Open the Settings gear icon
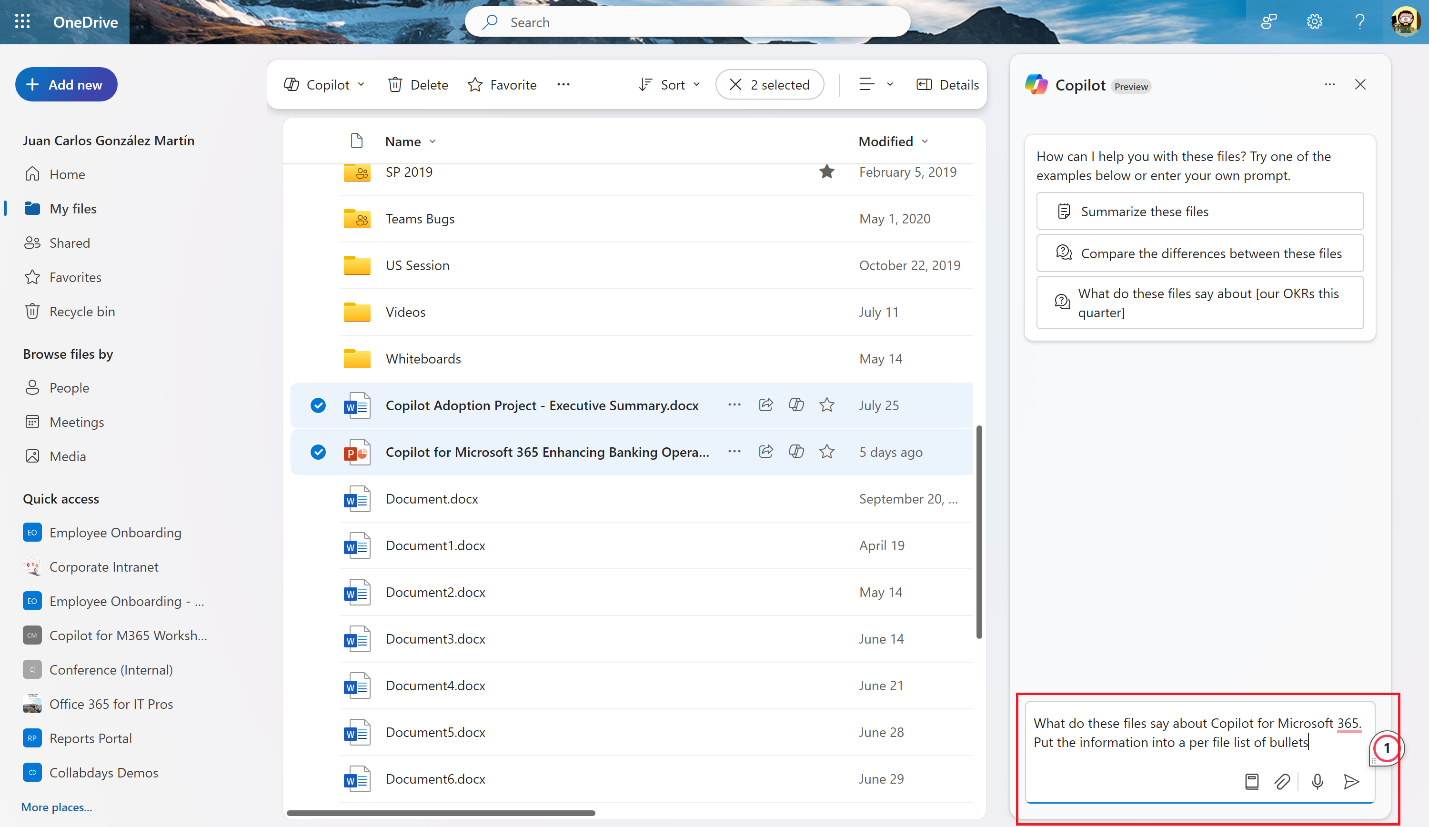 click(x=1314, y=21)
